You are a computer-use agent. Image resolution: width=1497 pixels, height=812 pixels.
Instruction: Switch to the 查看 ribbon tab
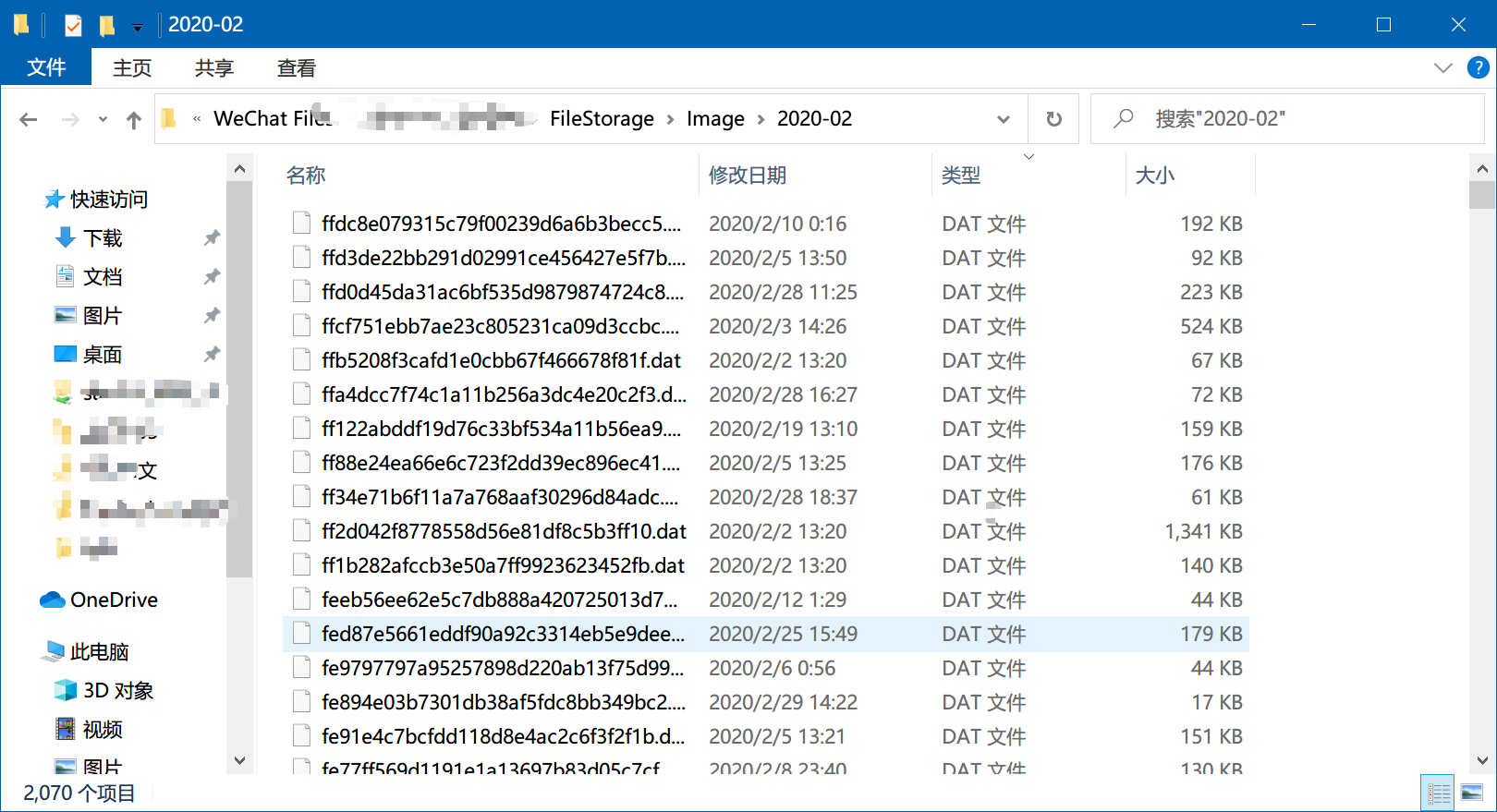click(x=297, y=67)
